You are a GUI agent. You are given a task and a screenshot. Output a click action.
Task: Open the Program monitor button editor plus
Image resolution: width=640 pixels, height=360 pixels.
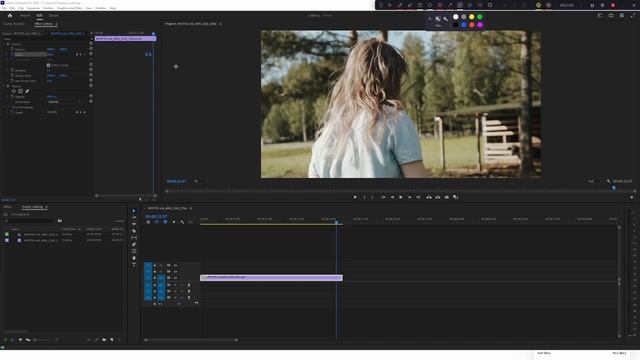click(632, 197)
